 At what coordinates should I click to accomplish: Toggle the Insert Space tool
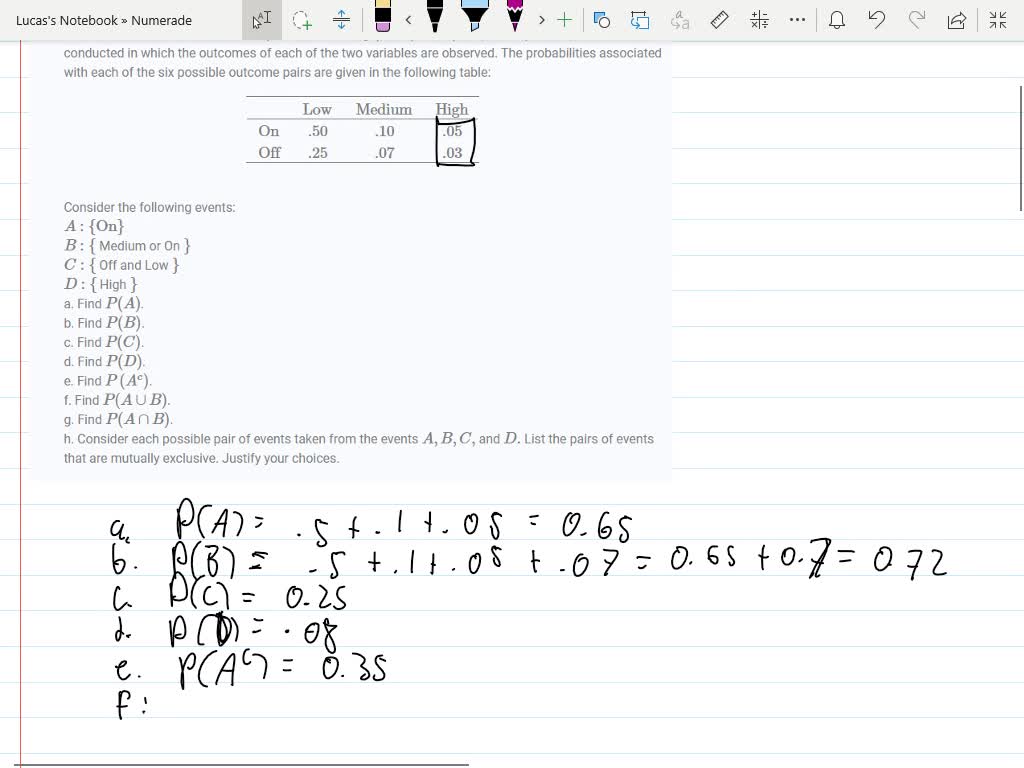coord(340,20)
